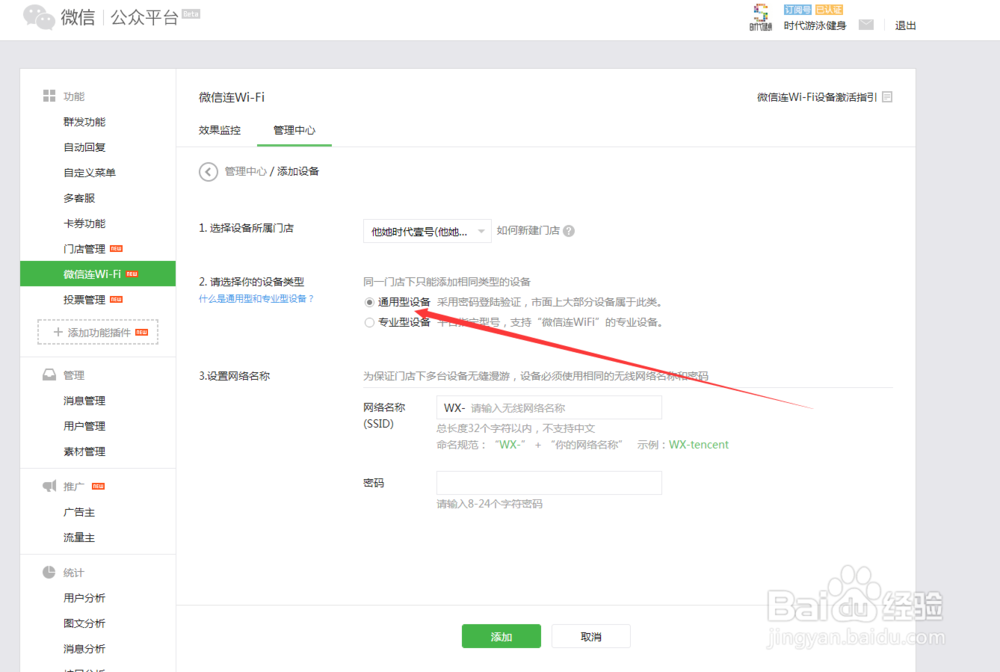Click the account avatar thumbnail
The width and height of the screenshot is (1000, 672).
click(x=760, y=17)
